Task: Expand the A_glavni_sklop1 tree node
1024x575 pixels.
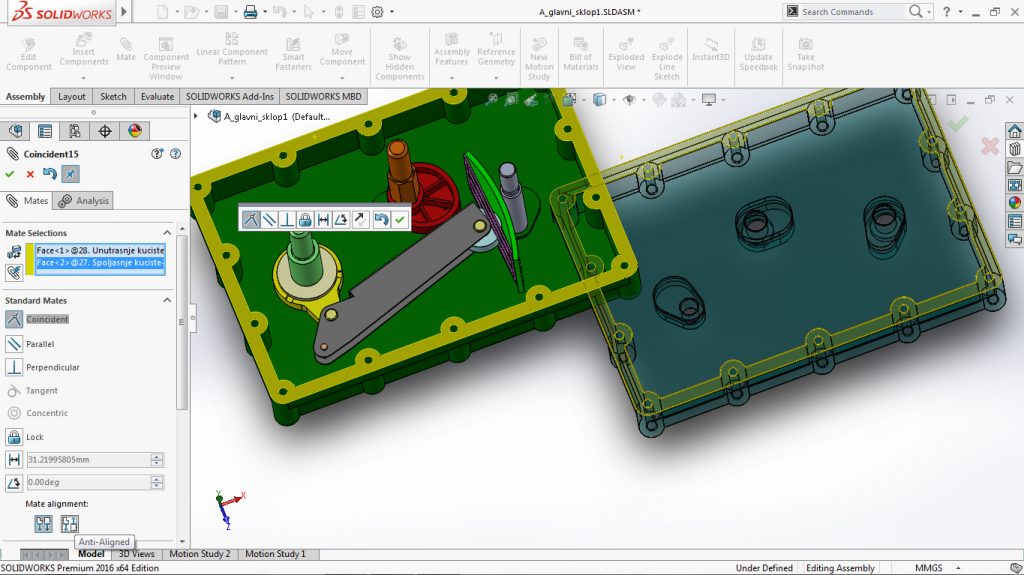Action: click(x=195, y=116)
